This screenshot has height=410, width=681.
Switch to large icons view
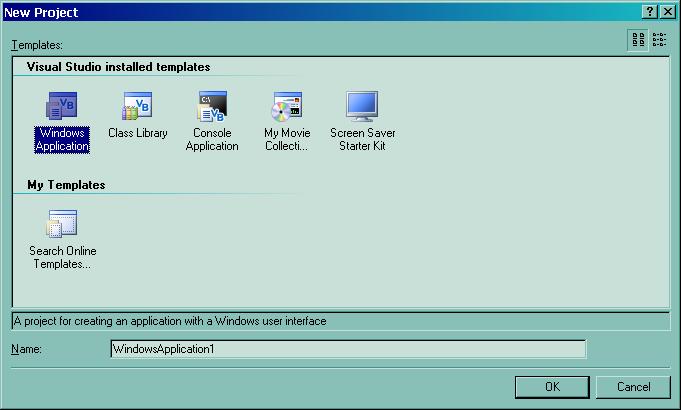tap(638, 40)
